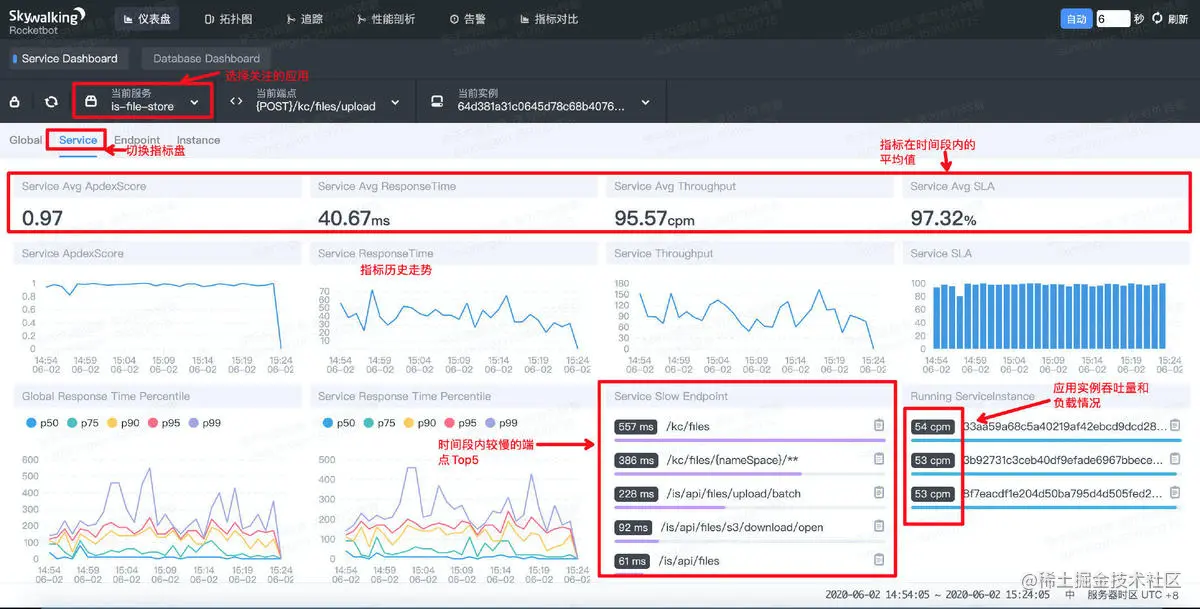Toggle the 自动 auto-refresh button
1200x609 pixels.
(1076, 19)
